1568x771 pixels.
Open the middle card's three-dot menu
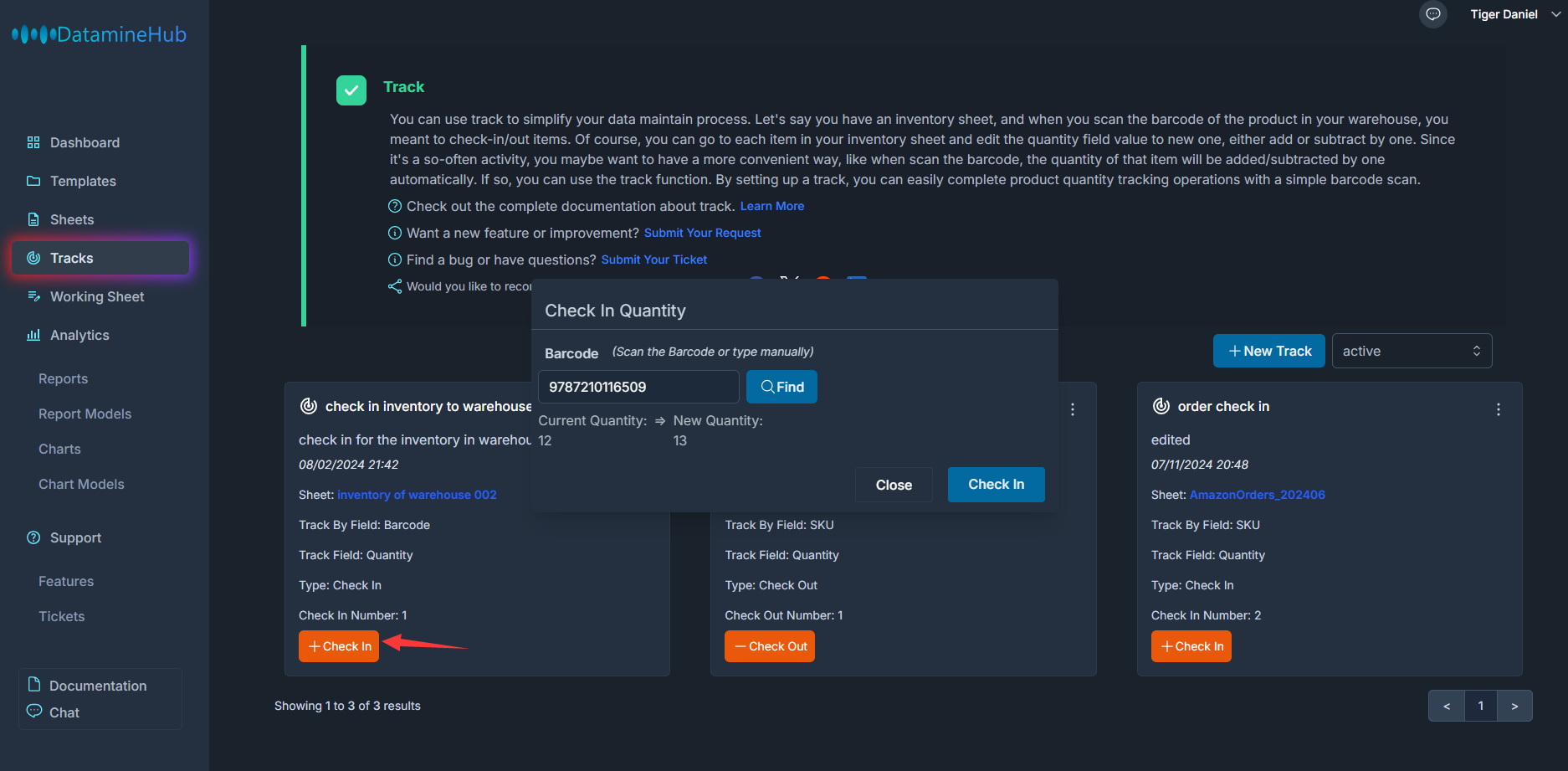tap(1073, 409)
